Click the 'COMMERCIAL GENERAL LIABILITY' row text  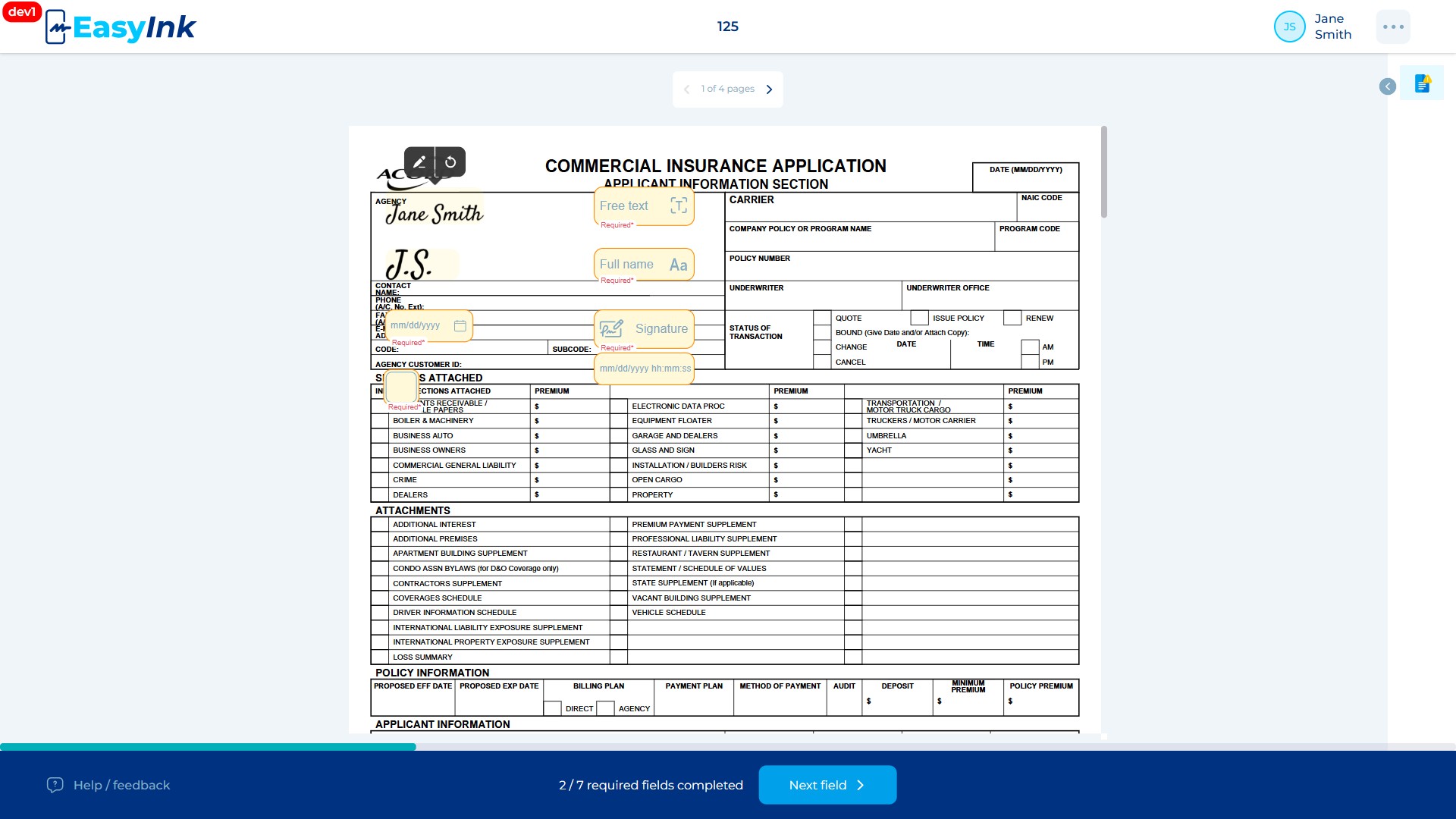point(454,466)
